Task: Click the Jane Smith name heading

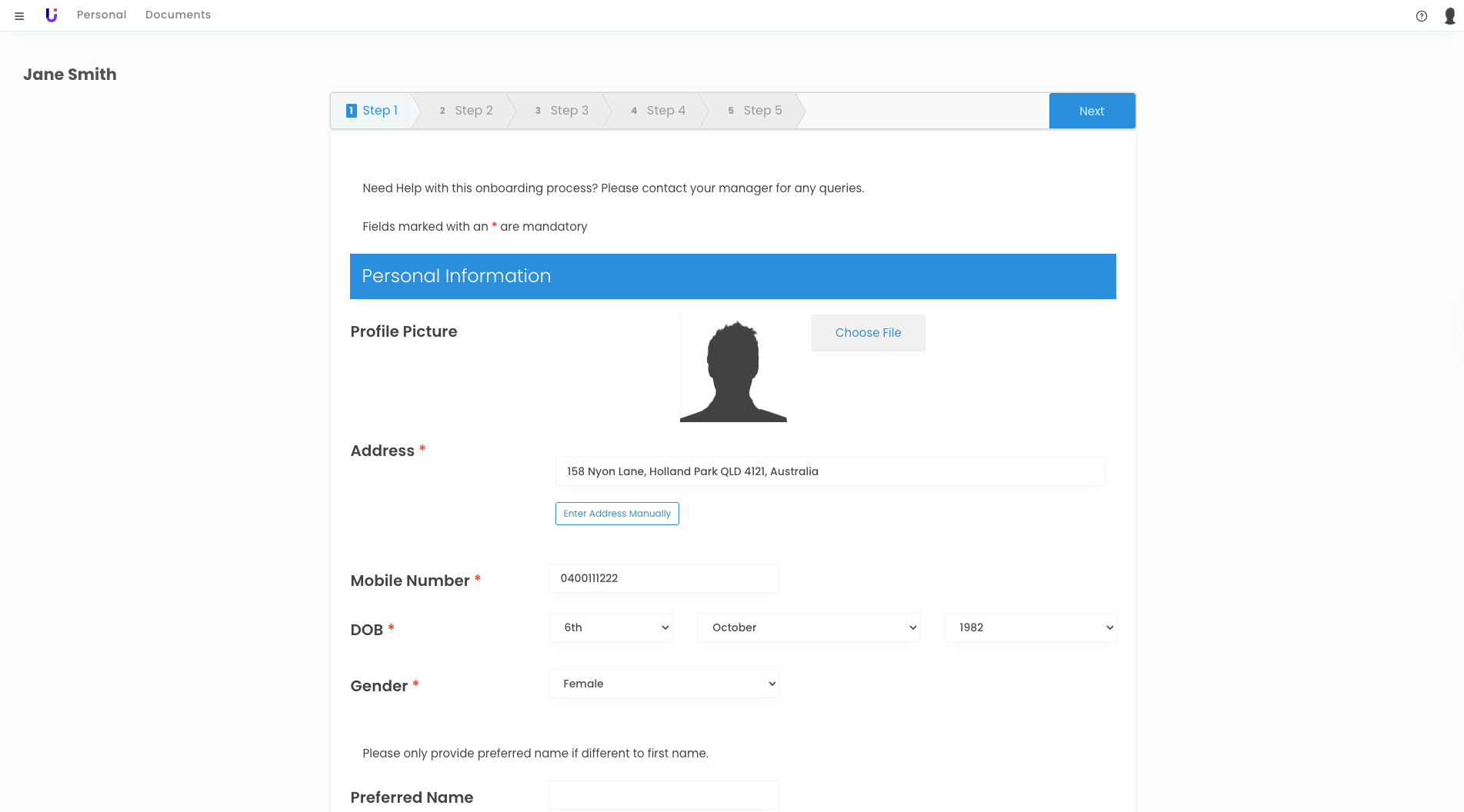Action: click(x=70, y=75)
